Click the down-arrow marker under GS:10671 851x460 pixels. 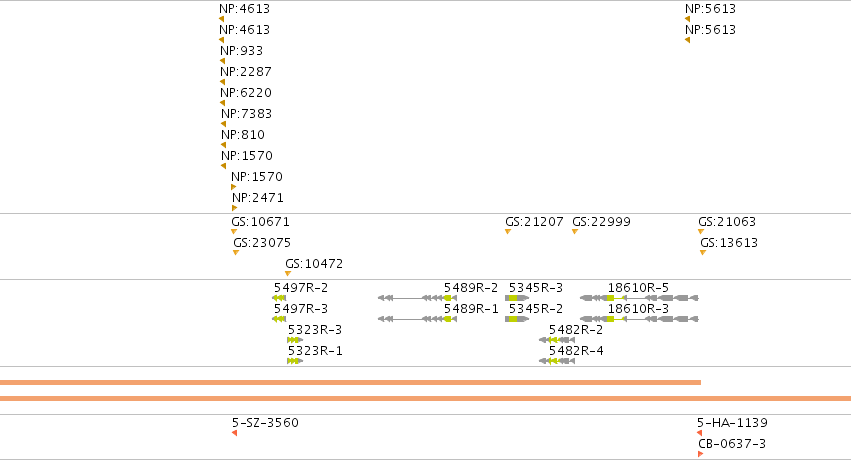coord(234,232)
